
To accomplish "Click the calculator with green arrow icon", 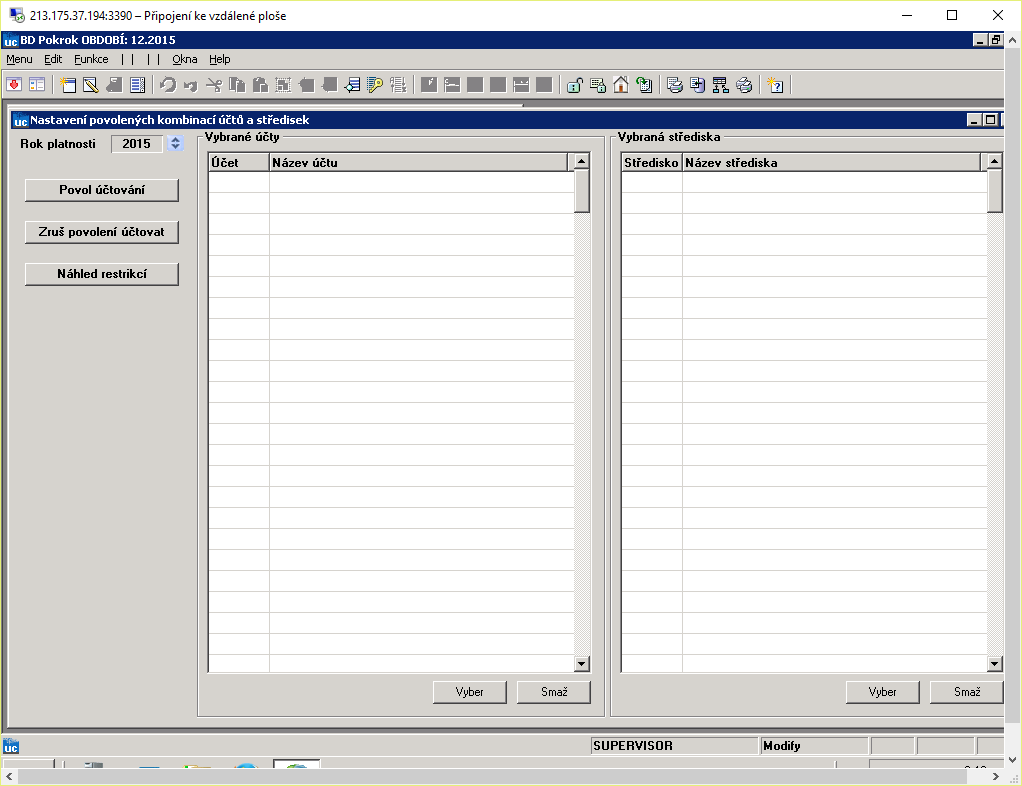I will [x=644, y=85].
